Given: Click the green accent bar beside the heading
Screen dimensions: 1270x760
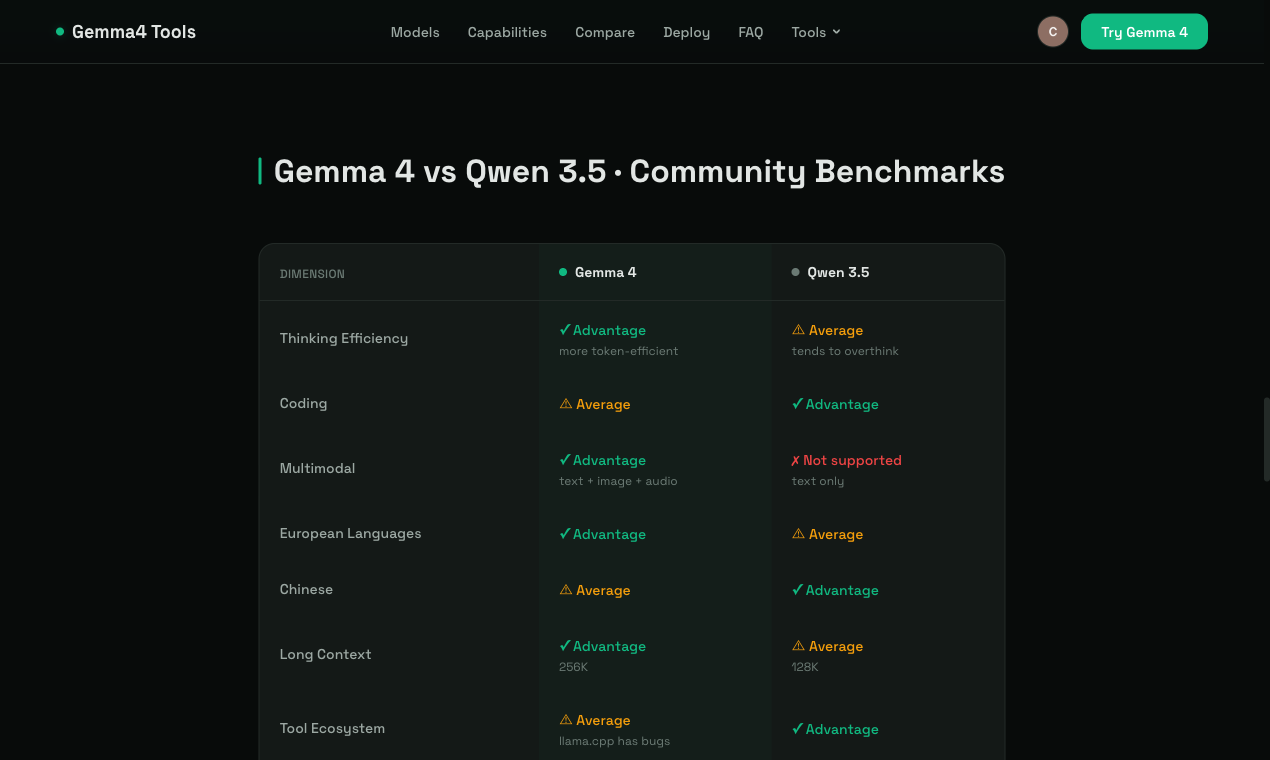Looking at the screenshot, I should pos(260,170).
